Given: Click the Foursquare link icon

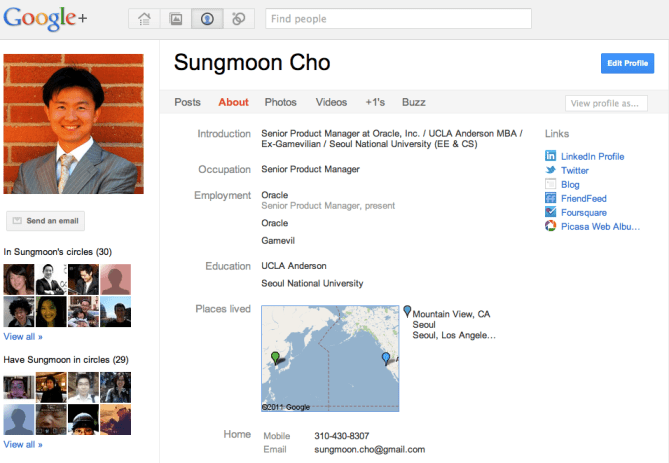Looking at the screenshot, I should [550, 212].
